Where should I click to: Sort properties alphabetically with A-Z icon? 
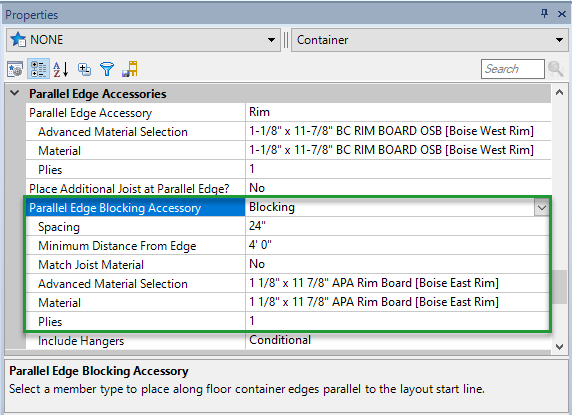pos(61,69)
